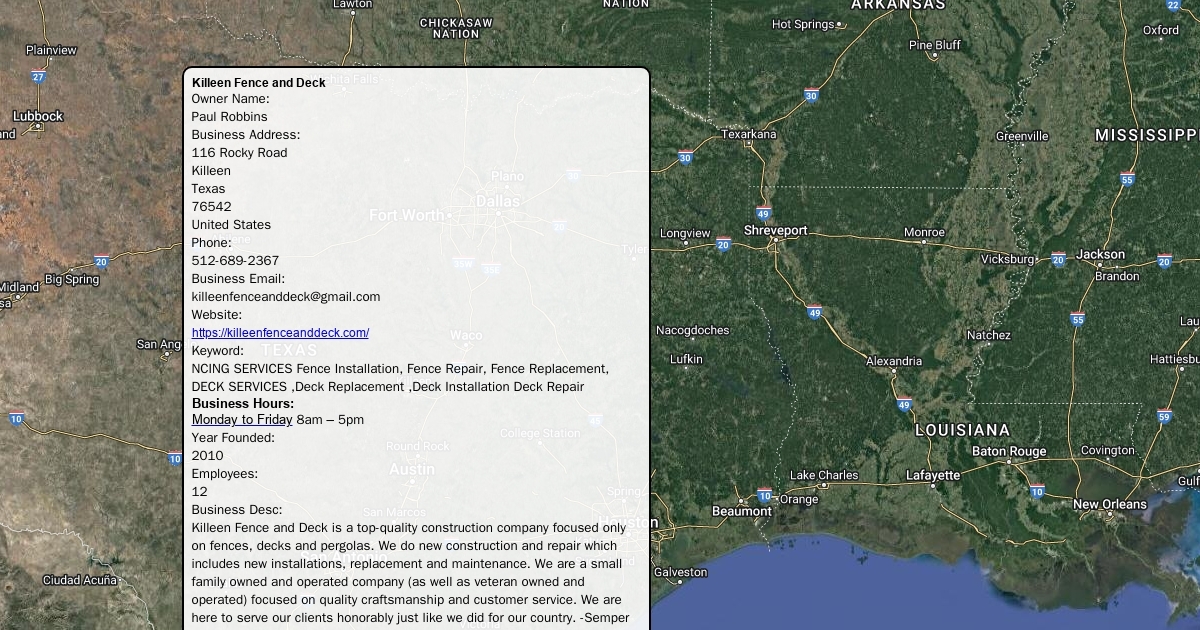Select the Greenville city label
The image size is (1200, 630).
[1022, 136]
